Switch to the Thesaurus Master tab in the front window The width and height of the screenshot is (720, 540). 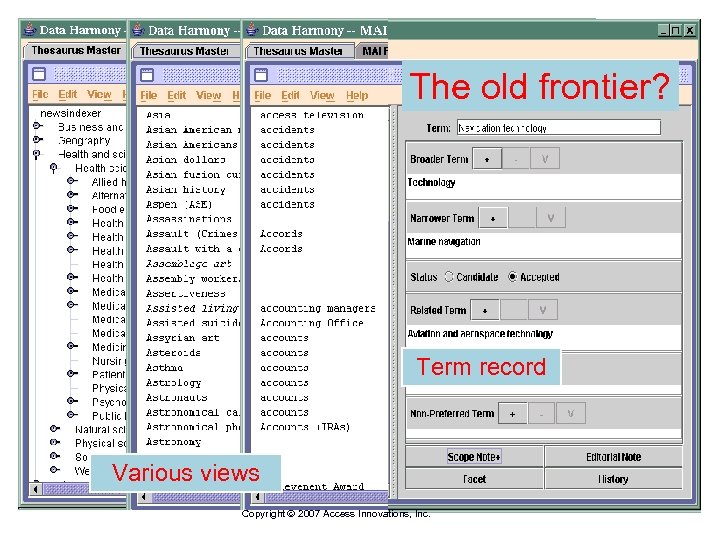(x=299, y=51)
